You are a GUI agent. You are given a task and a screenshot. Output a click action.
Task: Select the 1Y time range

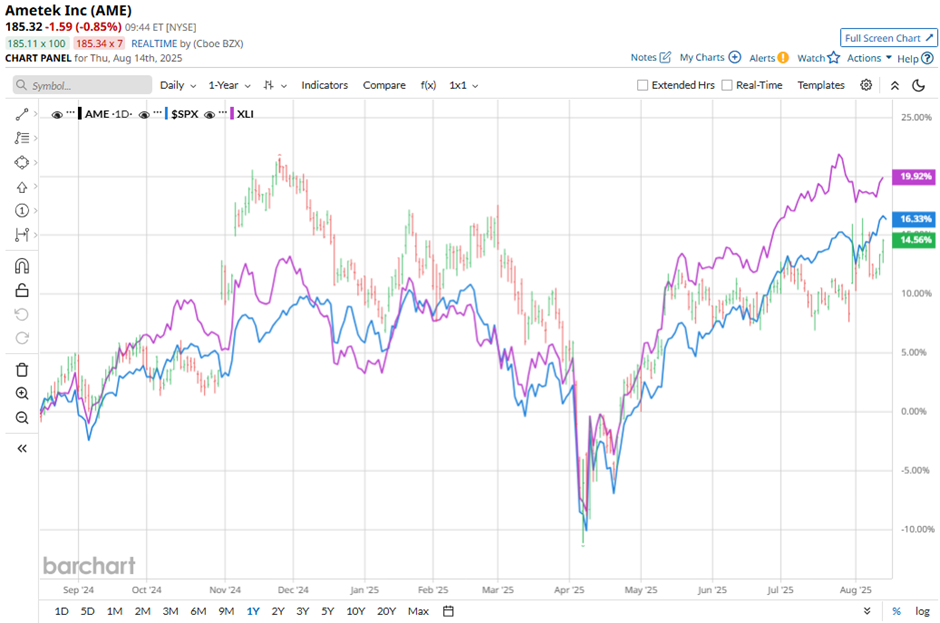coord(253,611)
